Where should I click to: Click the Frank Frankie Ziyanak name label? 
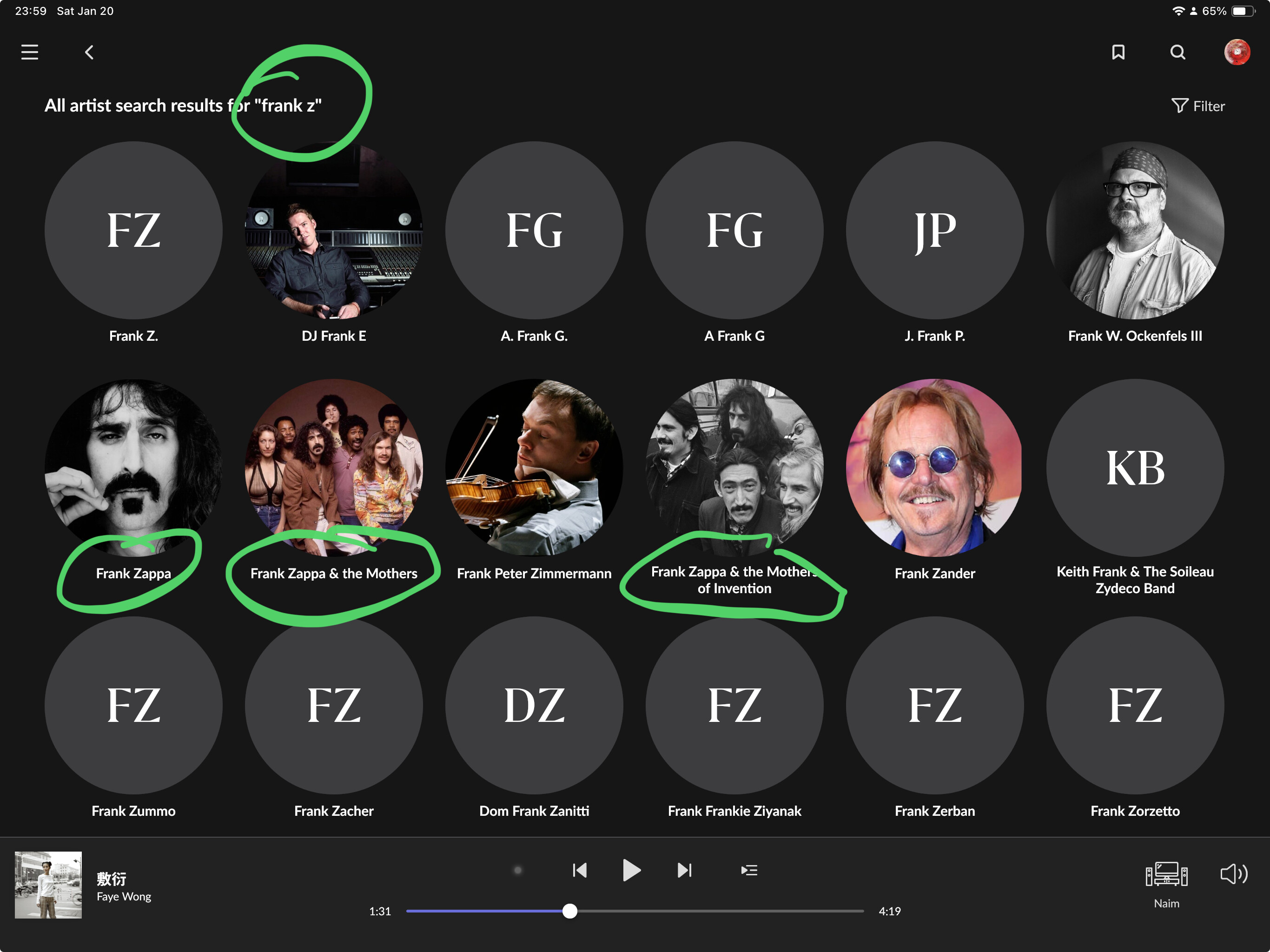pos(734,811)
